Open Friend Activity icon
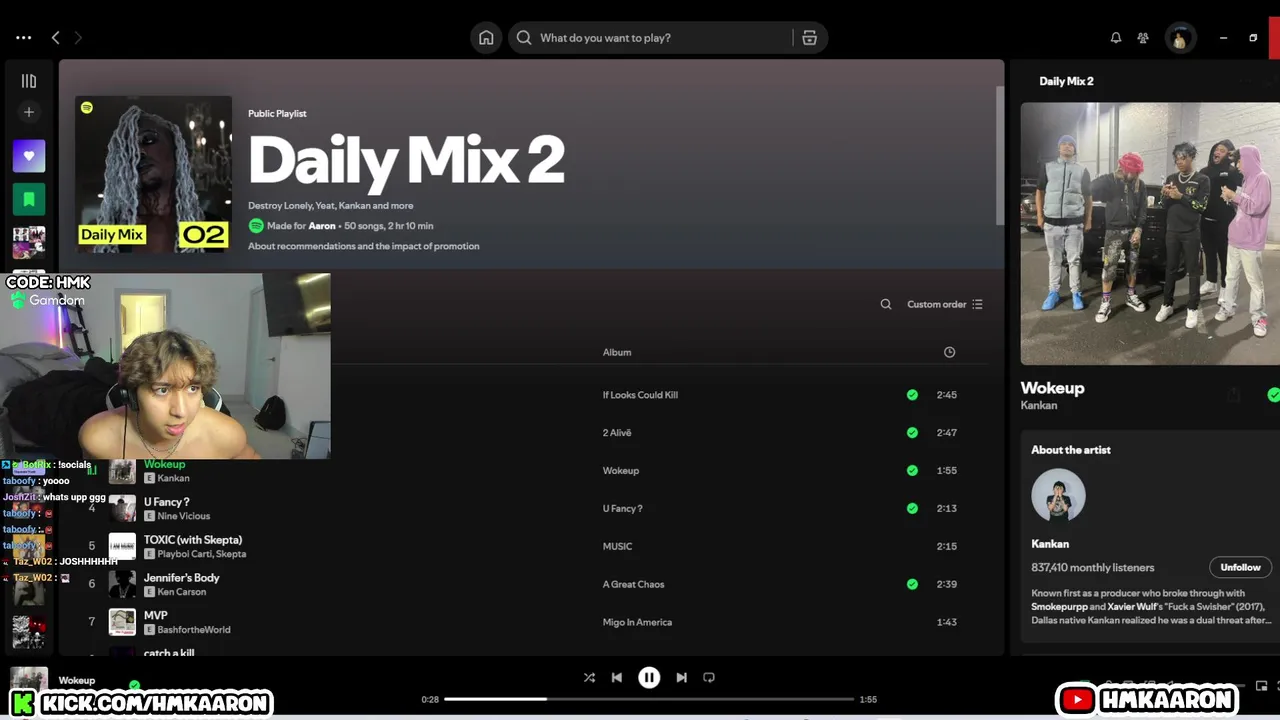1280x720 pixels. [x=1143, y=38]
